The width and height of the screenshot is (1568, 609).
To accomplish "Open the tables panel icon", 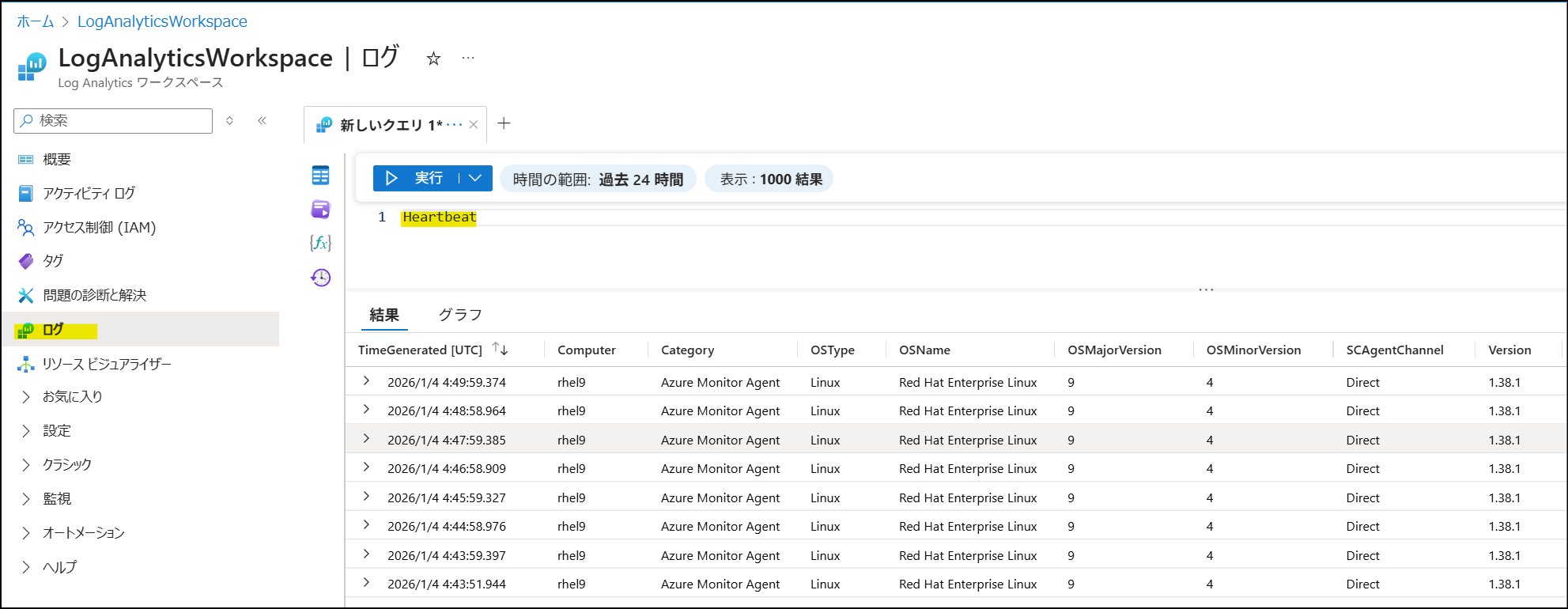I will 320,176.
